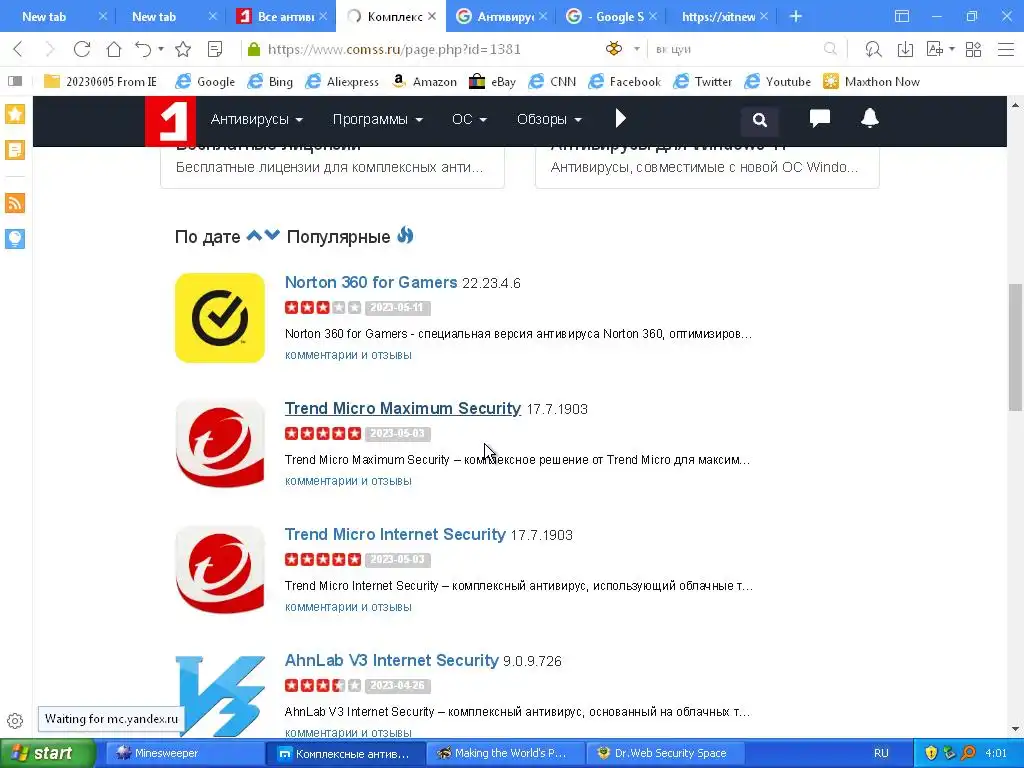Click the RU language indicator
The image size is (1024, 768).
(x=881, y=753)
